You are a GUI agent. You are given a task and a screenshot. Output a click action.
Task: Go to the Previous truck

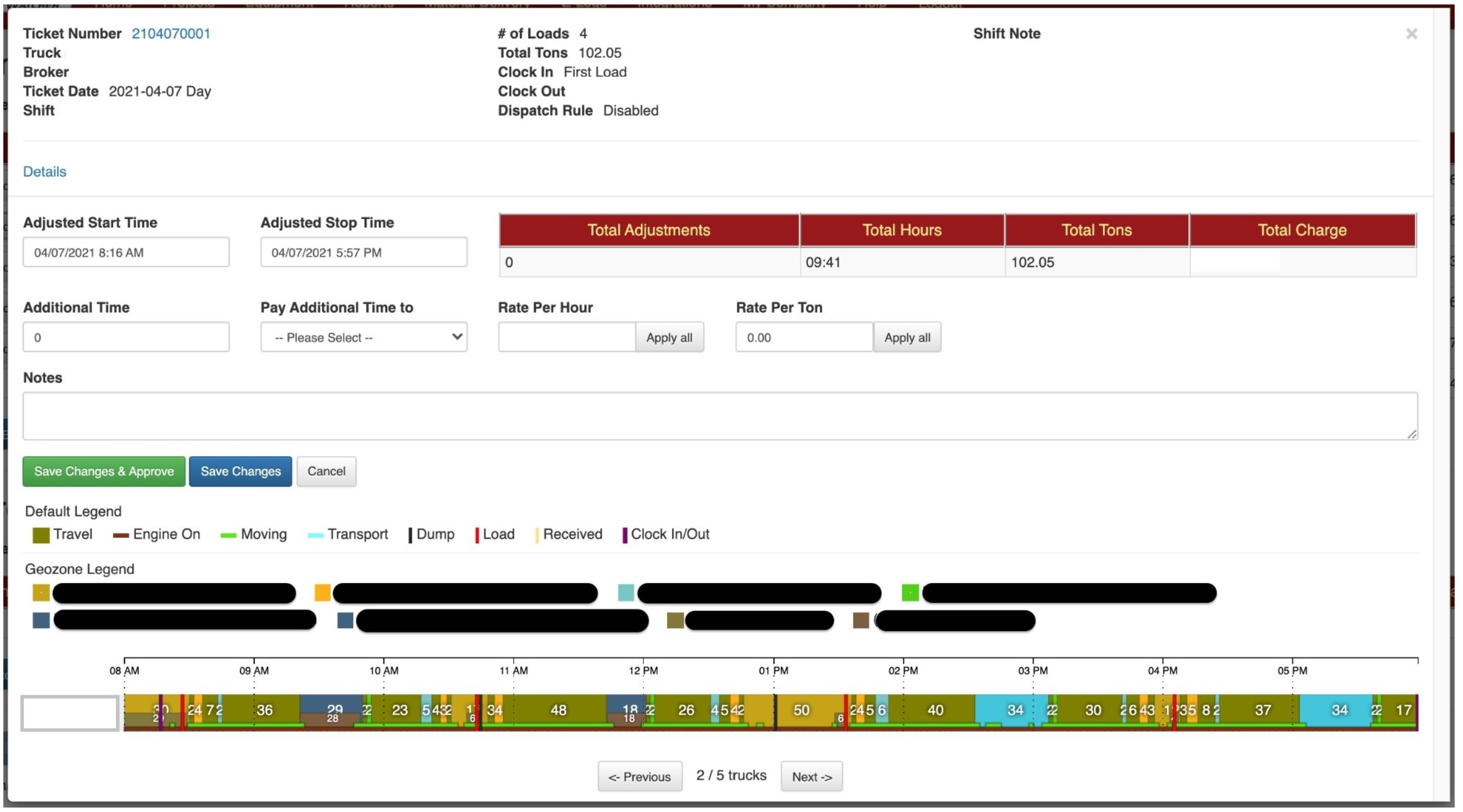click(x=640, y=776)
